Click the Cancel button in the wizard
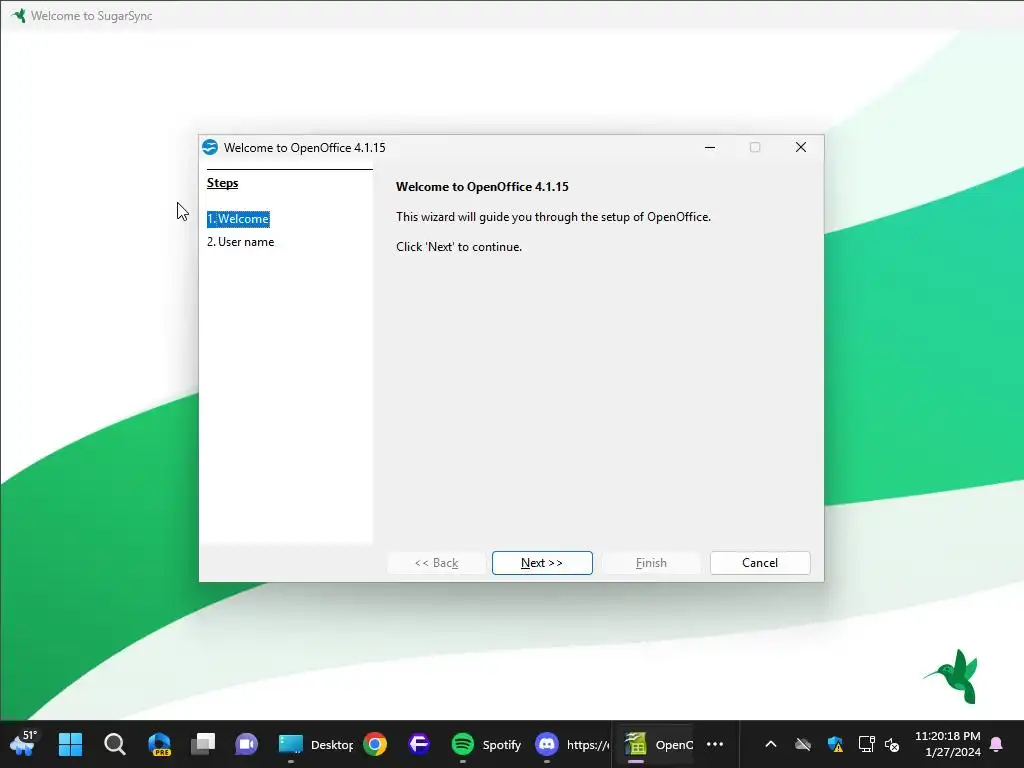This screenshot has height=768, width=1024. [760, 563]
